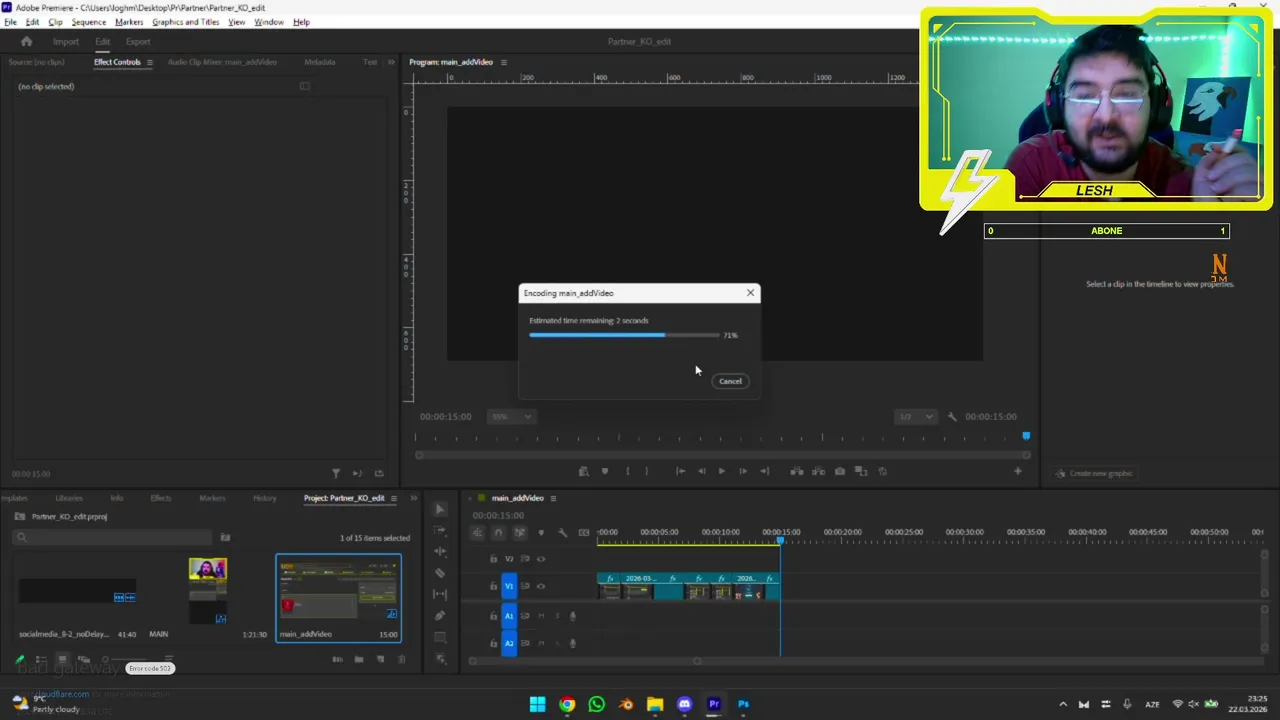1280x720 pixels.
Task: Select the Pen tool
Action: pyautogui.click(x=440, y=615)
